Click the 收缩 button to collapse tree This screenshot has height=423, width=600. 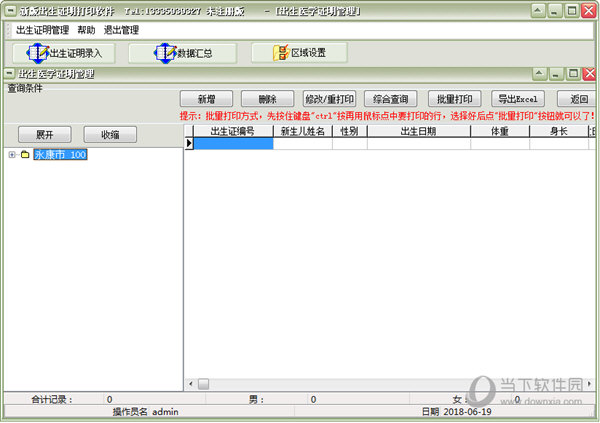110,135
